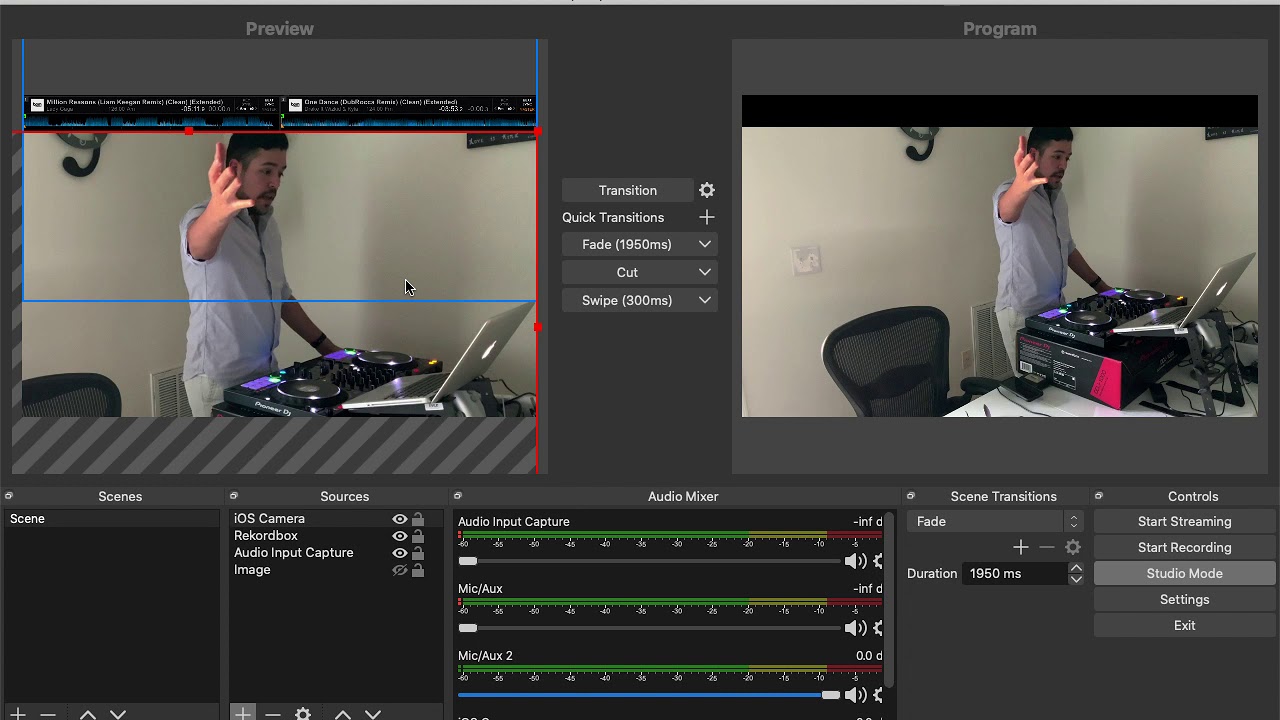
Task: Mute the Mic/Aux 2 channel
Action: pyautogui.click(x=855, y=695)
